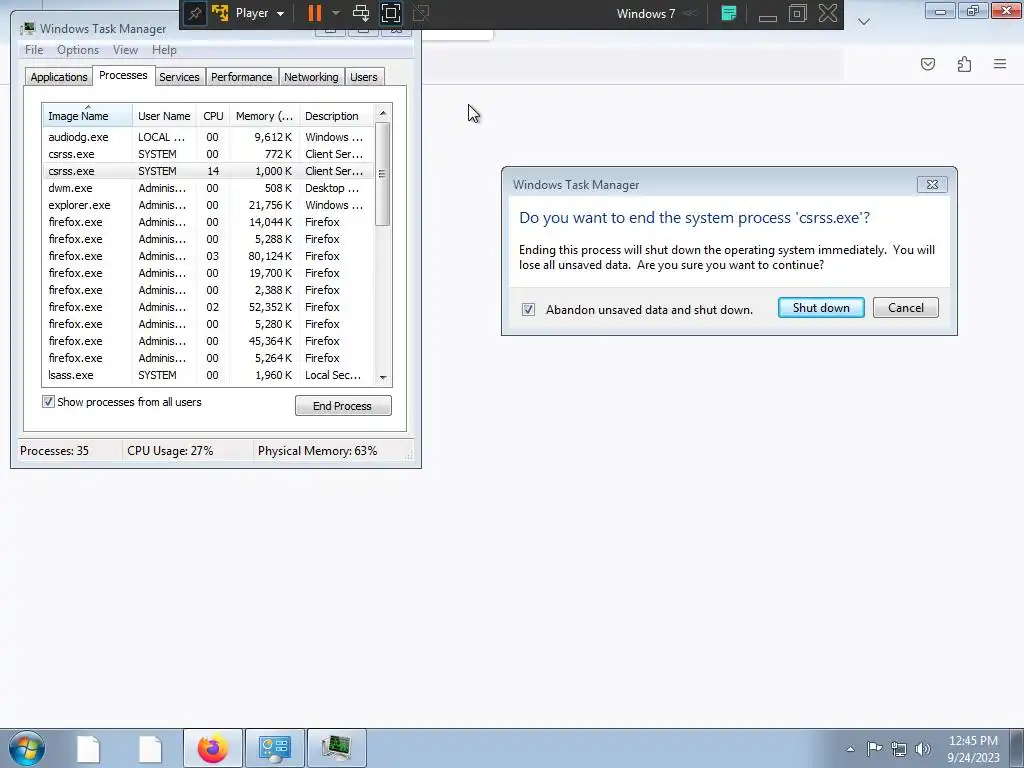This screenshot has width=1024, height=768.
Task: Switch to the Networking tab
Action: [311, 77]
